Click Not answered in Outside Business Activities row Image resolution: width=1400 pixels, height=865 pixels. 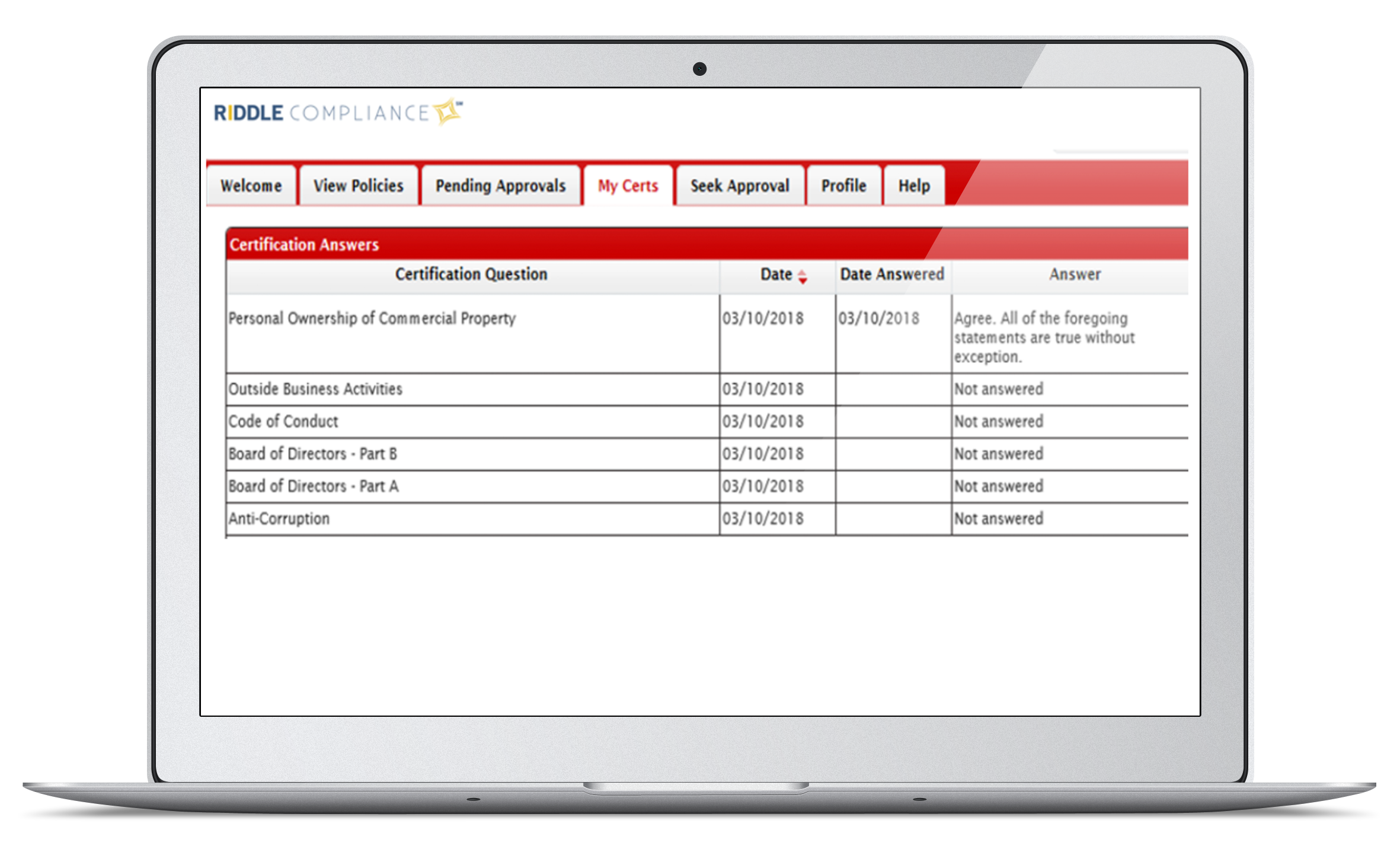(999, 390)
